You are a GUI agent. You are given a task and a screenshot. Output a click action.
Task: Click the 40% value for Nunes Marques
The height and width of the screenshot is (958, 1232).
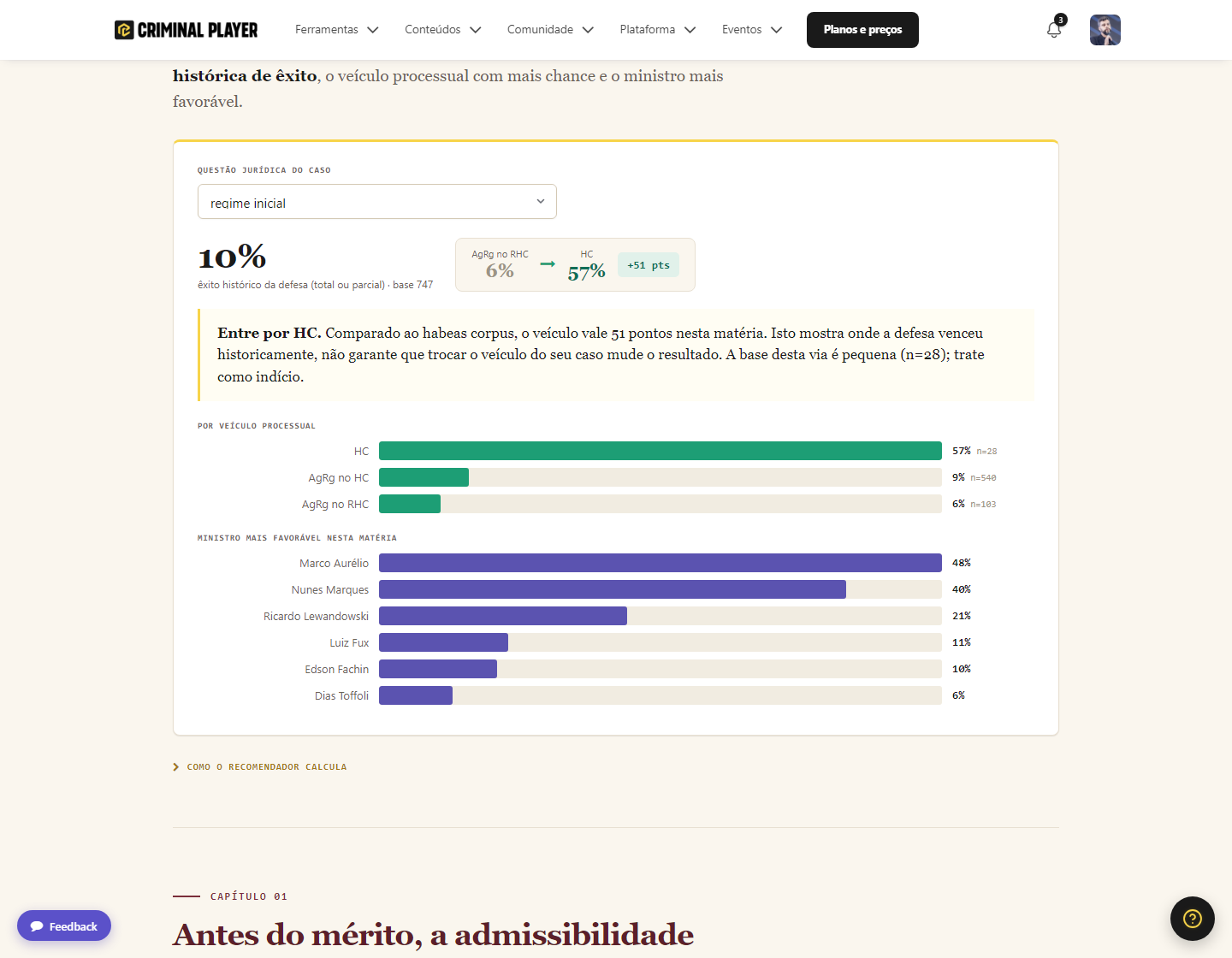962,589
